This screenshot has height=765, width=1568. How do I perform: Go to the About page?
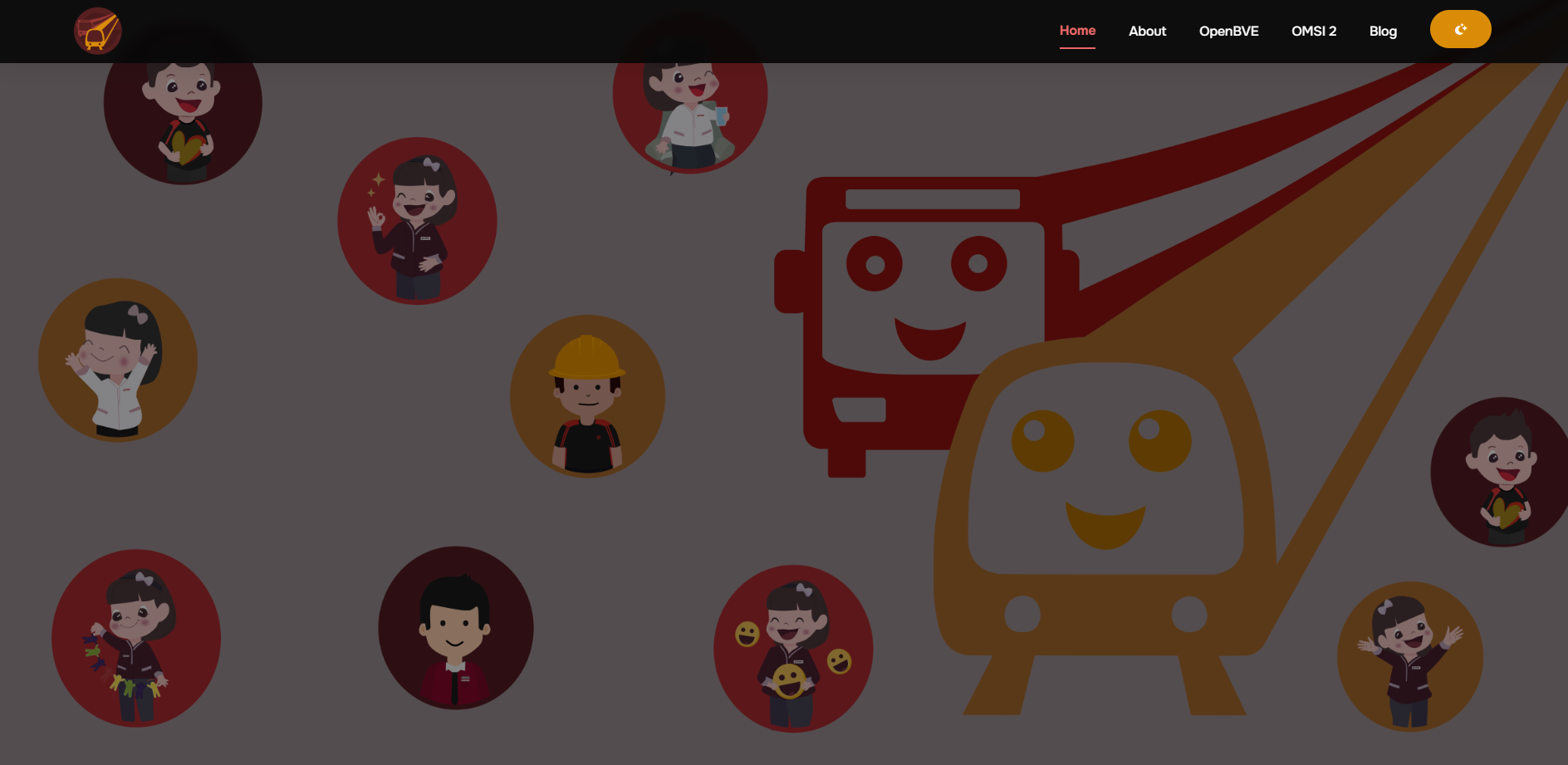pyautogui.click(x=1147, y=31)
